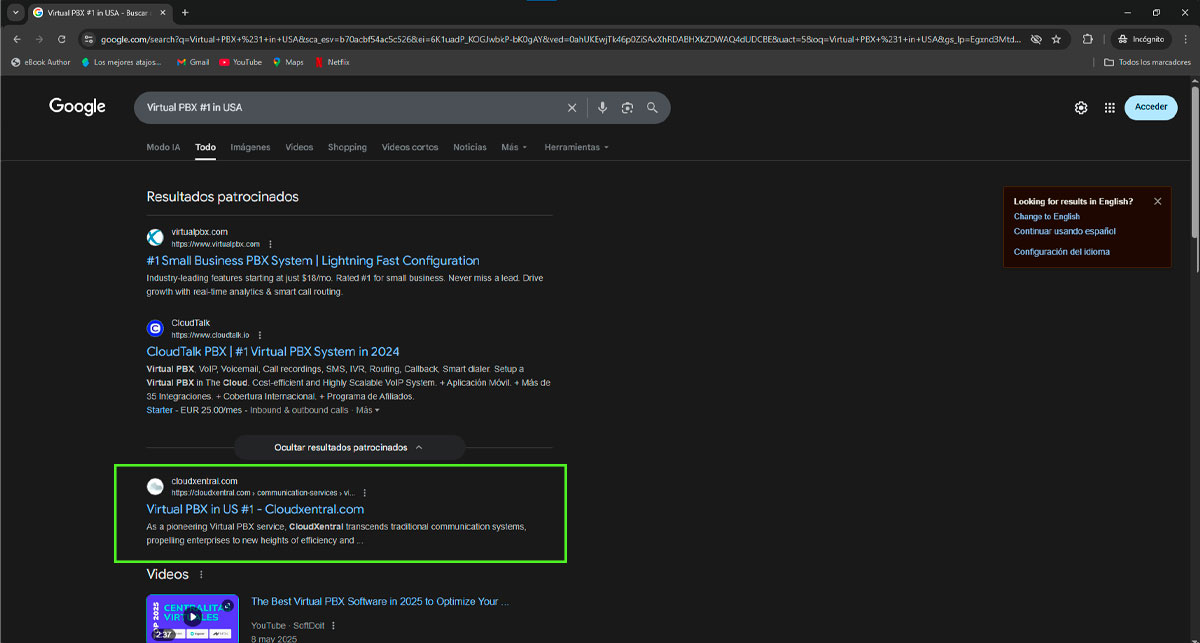Go forward to the next page
The height and width of the screenshot is (643, 1200).
39,39
